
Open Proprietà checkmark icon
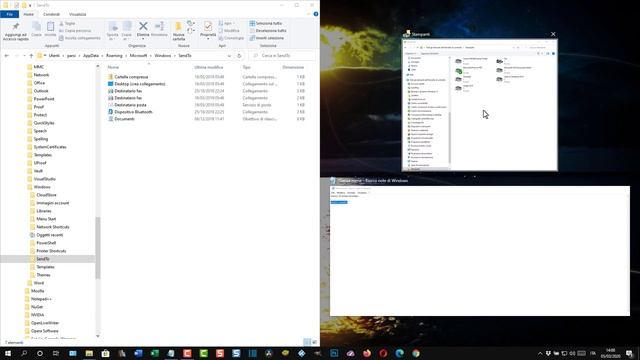pyautogui.click(x=208, y=27)
